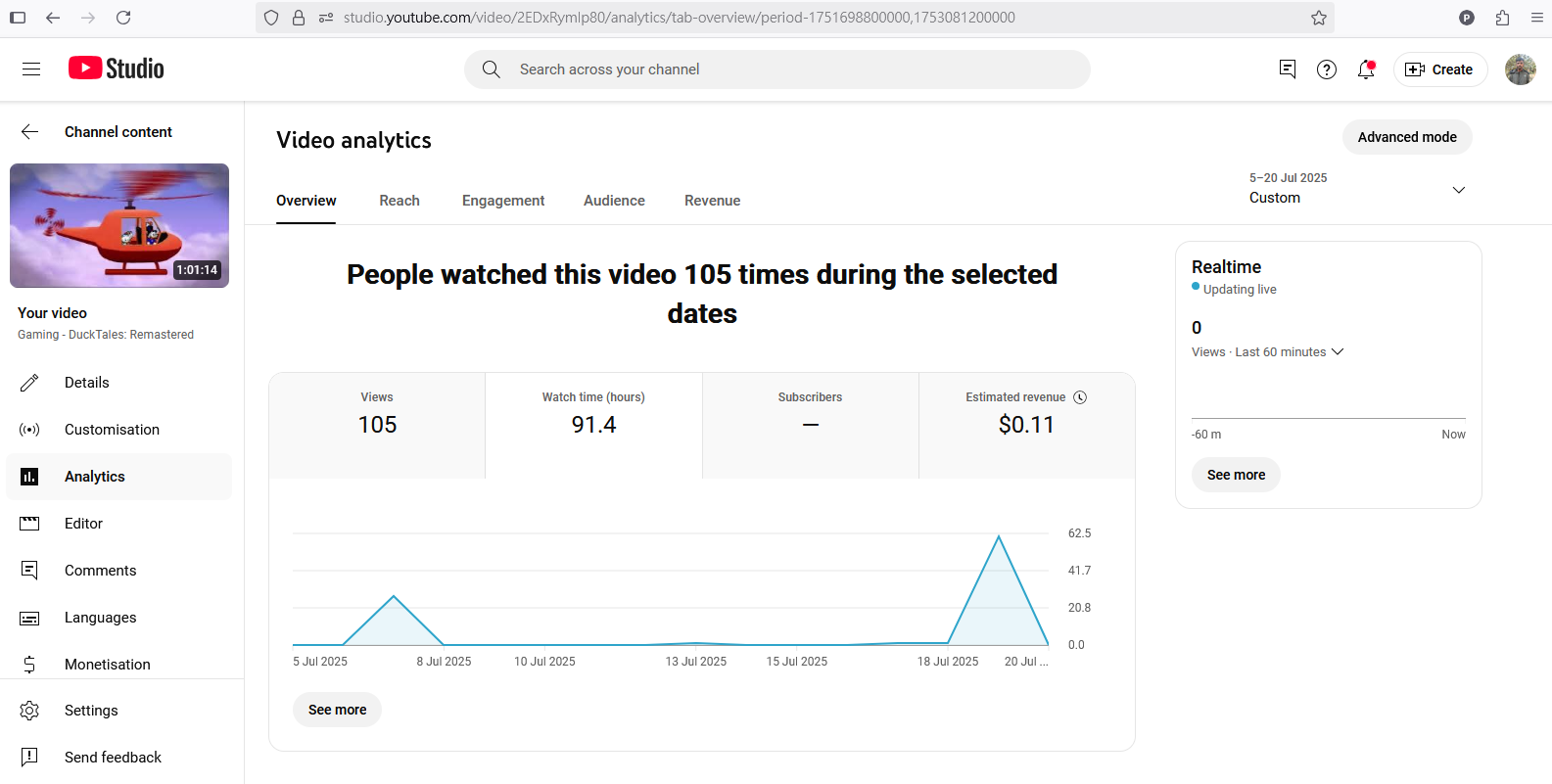Click the Search across your channel field
The width and height of the screenshot is (1552, 784).
(777, 69)
